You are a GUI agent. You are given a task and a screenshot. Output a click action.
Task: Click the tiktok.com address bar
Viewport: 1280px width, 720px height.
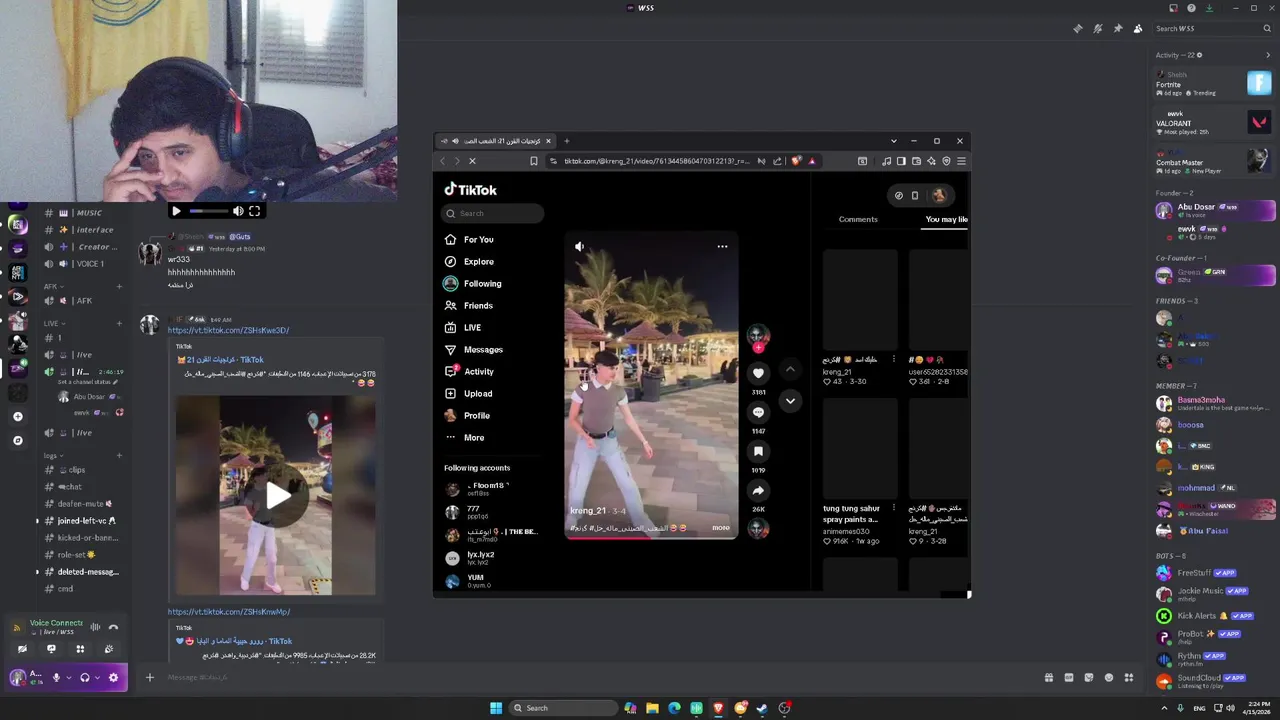[x=656, y=161]
